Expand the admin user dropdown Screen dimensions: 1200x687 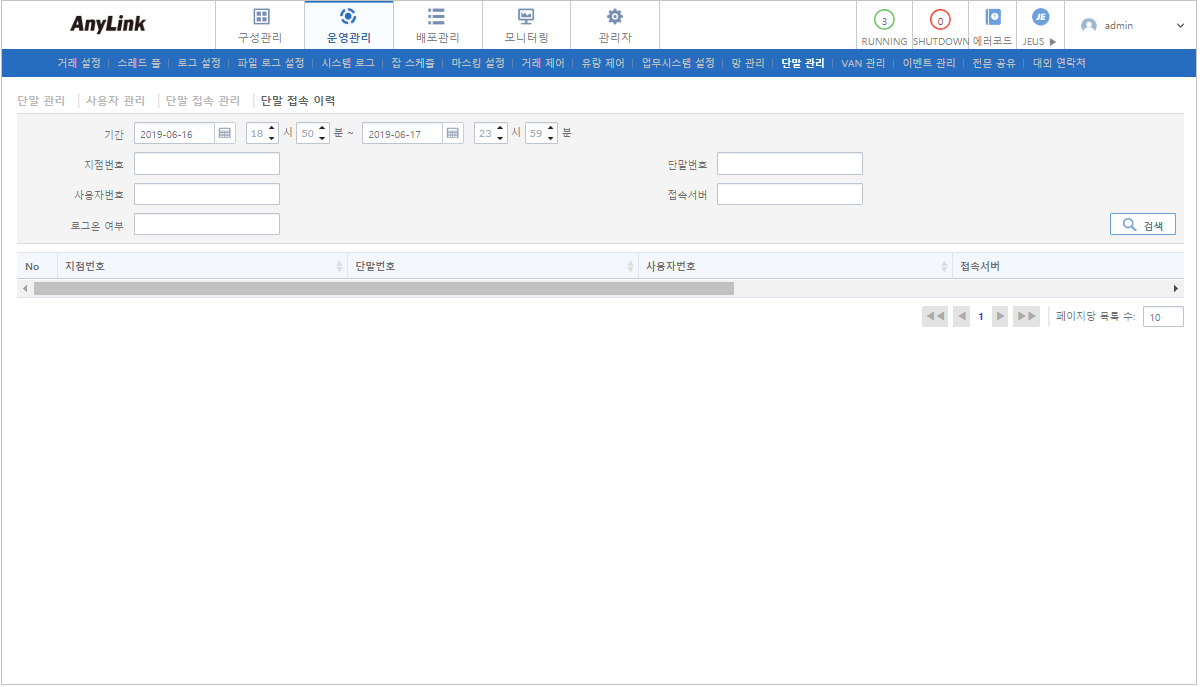(x=1180, y=25)
